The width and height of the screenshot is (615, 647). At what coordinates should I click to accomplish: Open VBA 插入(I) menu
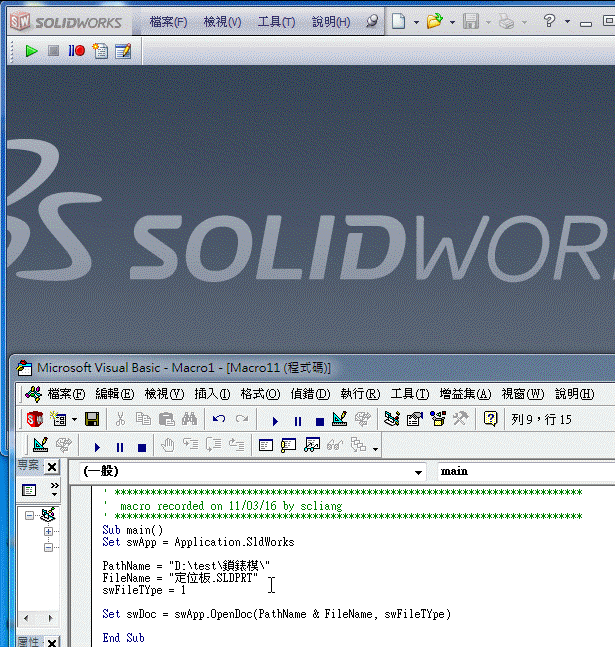tap(212, 394)
